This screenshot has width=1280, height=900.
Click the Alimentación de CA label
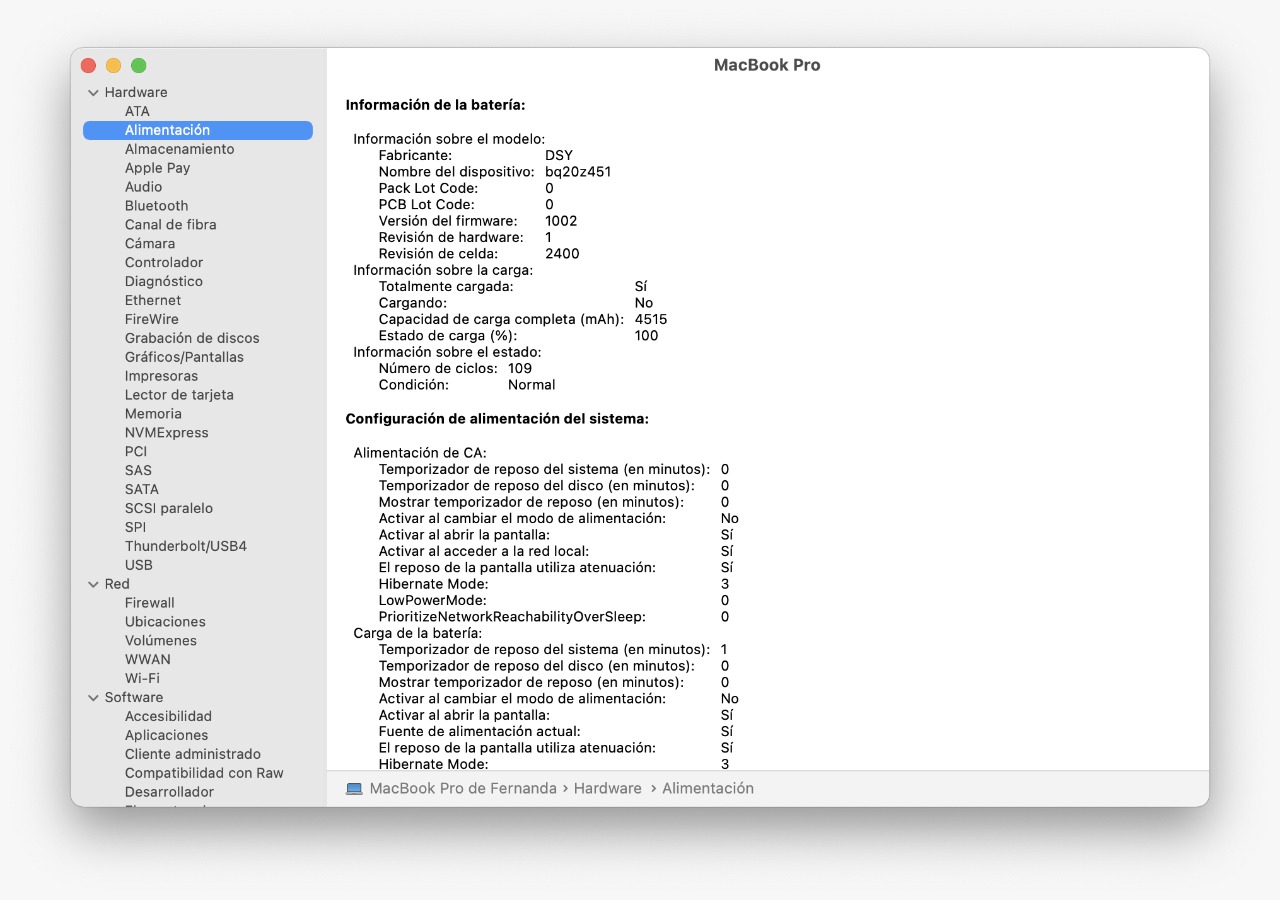point(420,453)
